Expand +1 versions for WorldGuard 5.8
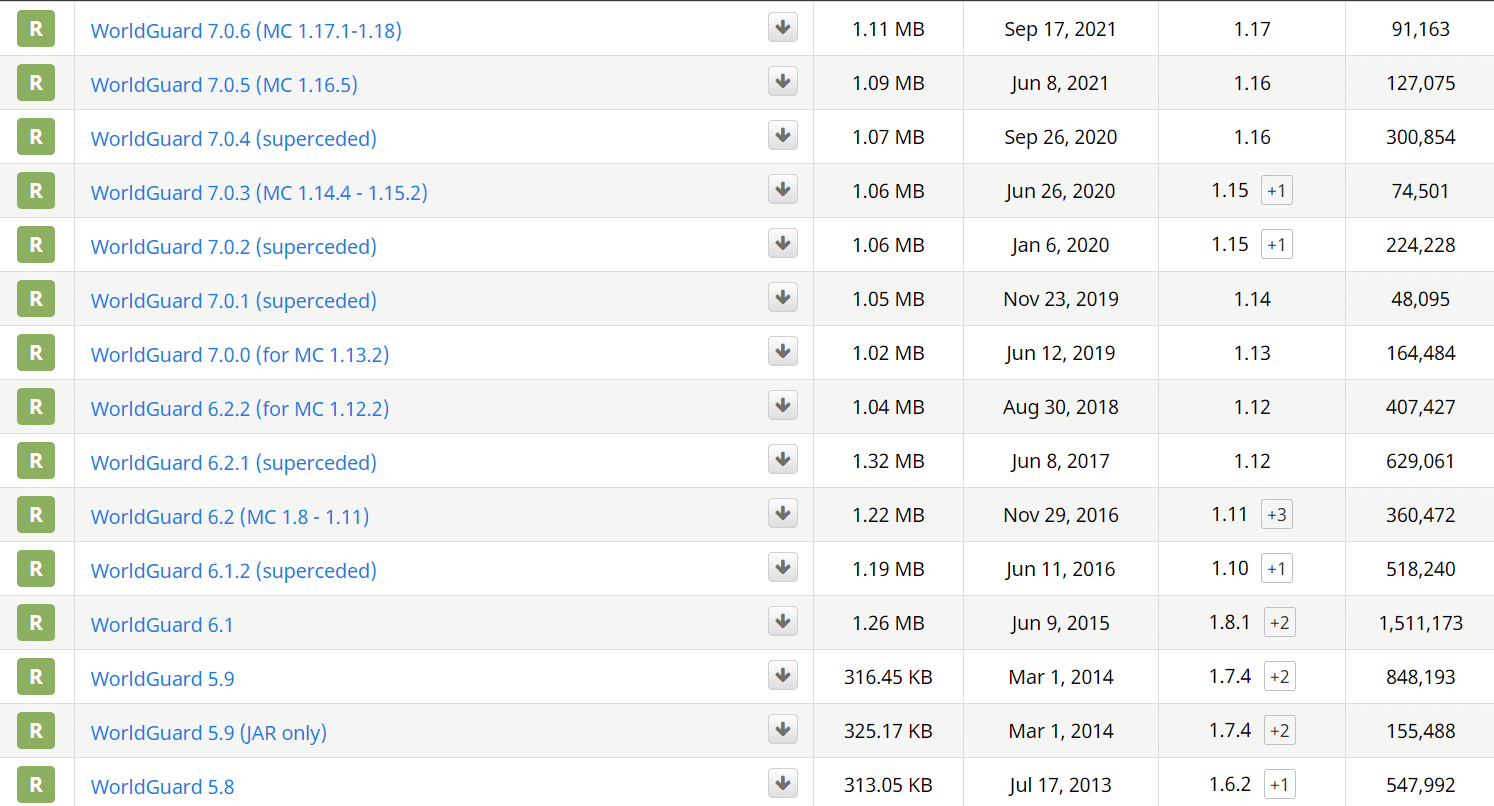The image size is (1494, 806). pos(1279,785)
